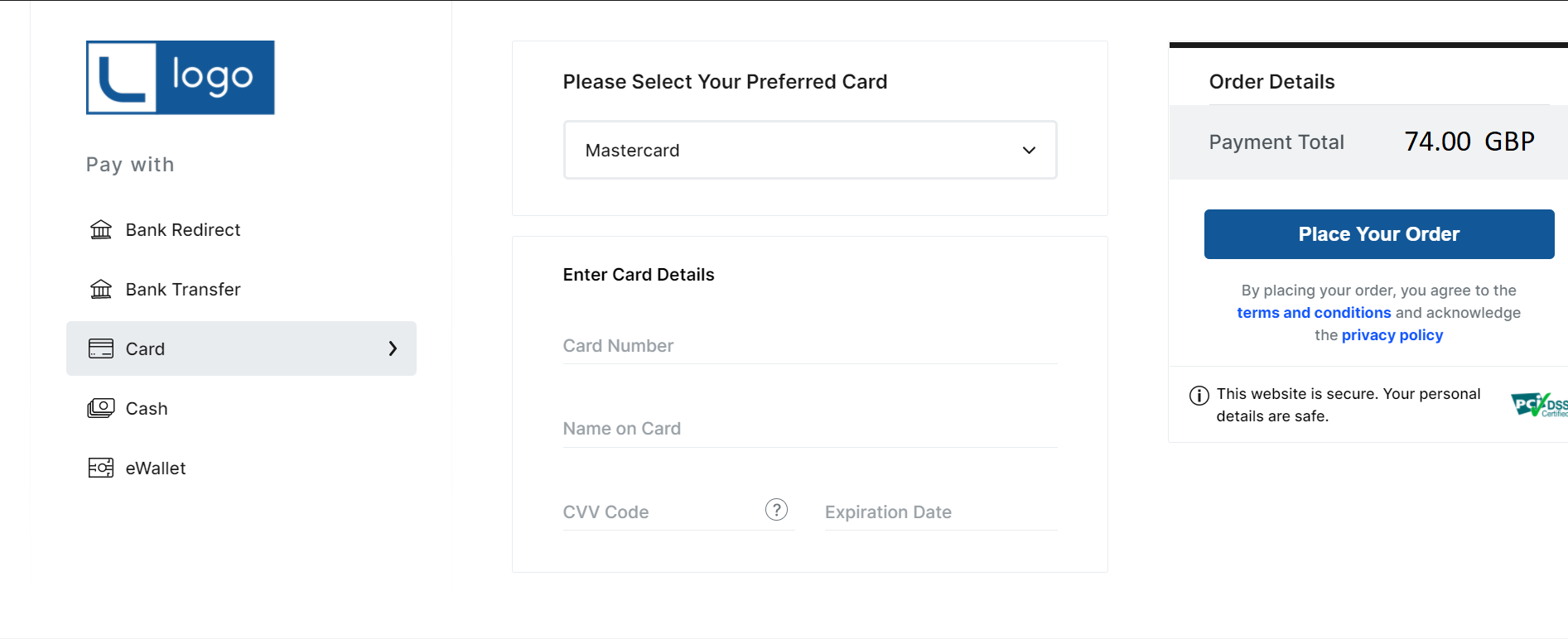The width and height of the screenshot is (1568, 639).
Task: Click the Expiration Date field
Action: (940, 512)
